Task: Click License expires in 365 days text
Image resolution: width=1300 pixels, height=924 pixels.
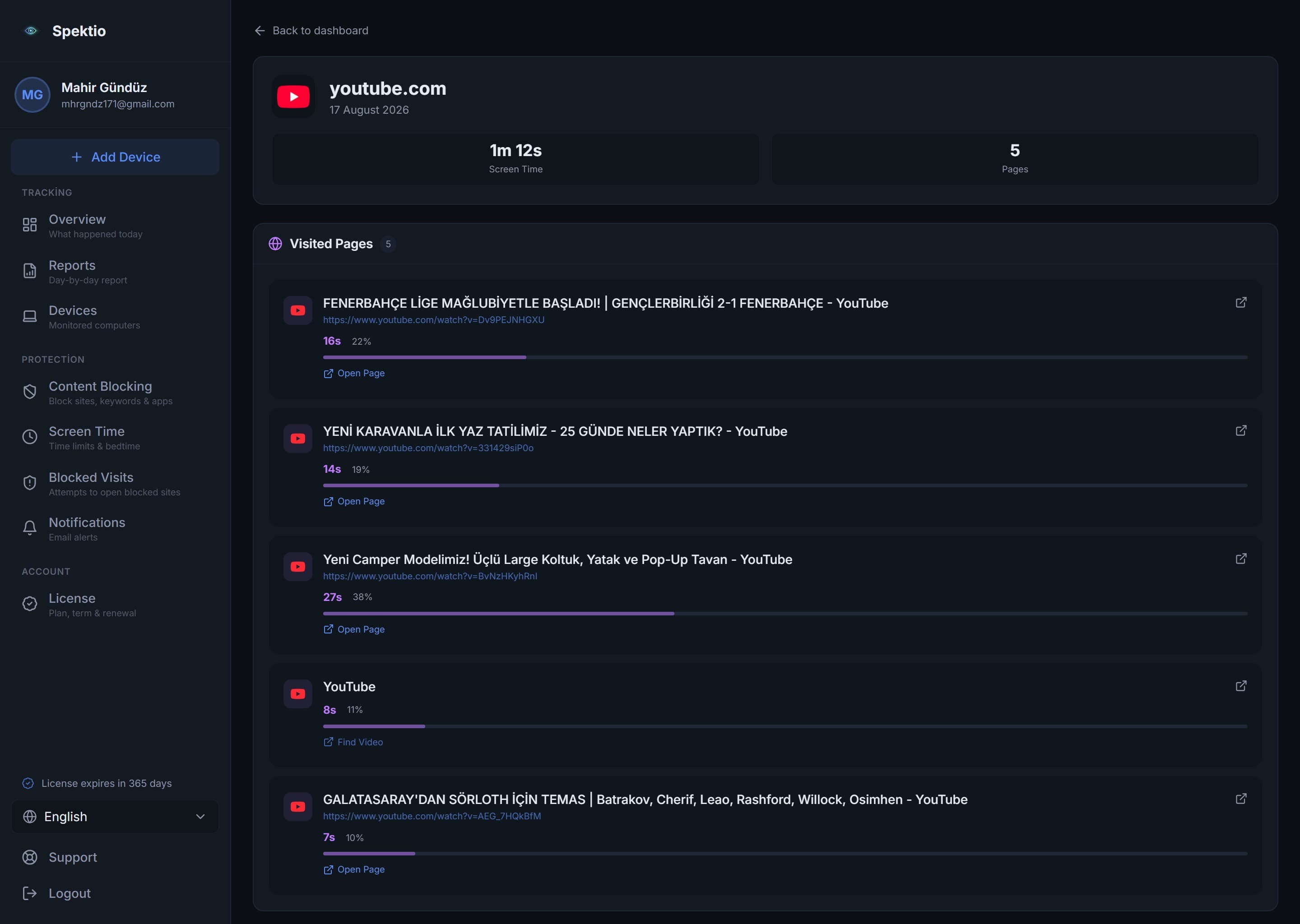Action: coord(107,784)
